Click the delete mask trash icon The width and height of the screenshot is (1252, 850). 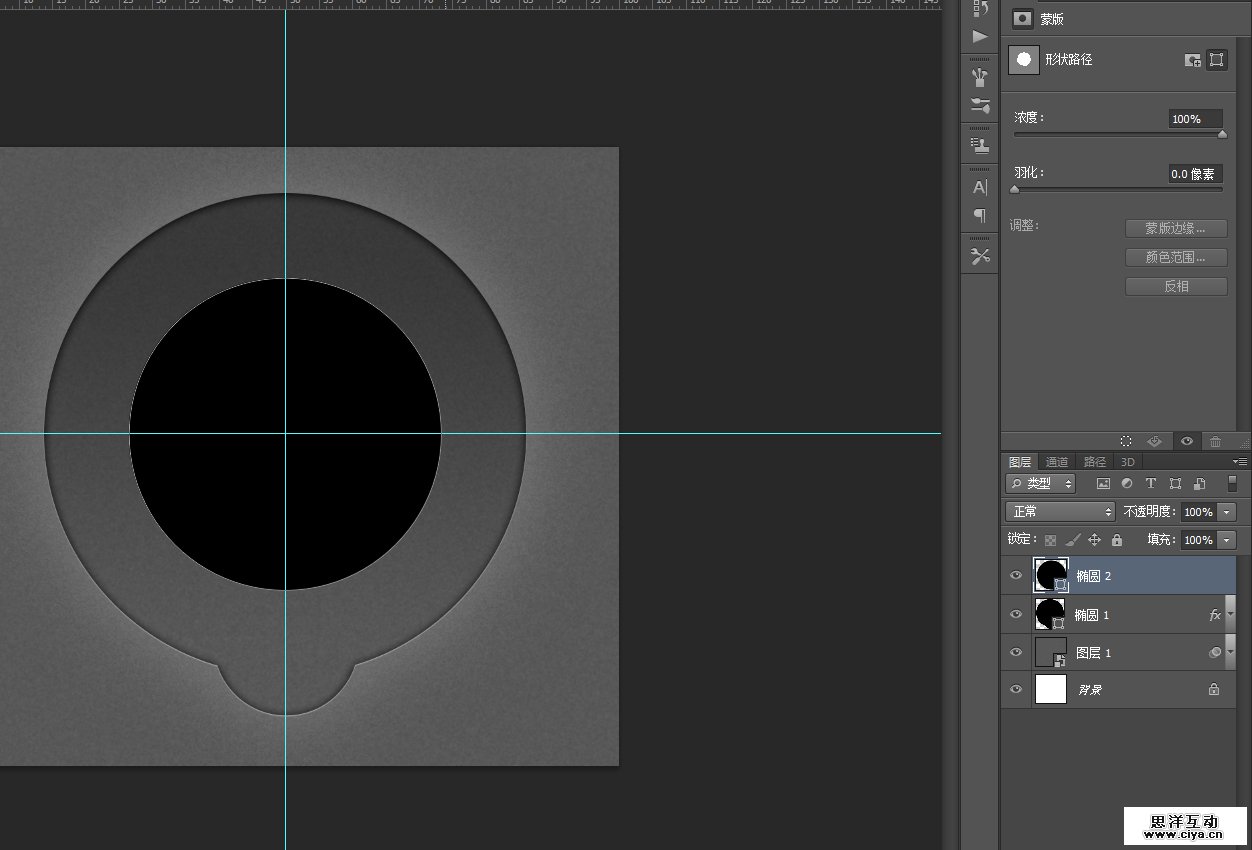click(1215, 441)
